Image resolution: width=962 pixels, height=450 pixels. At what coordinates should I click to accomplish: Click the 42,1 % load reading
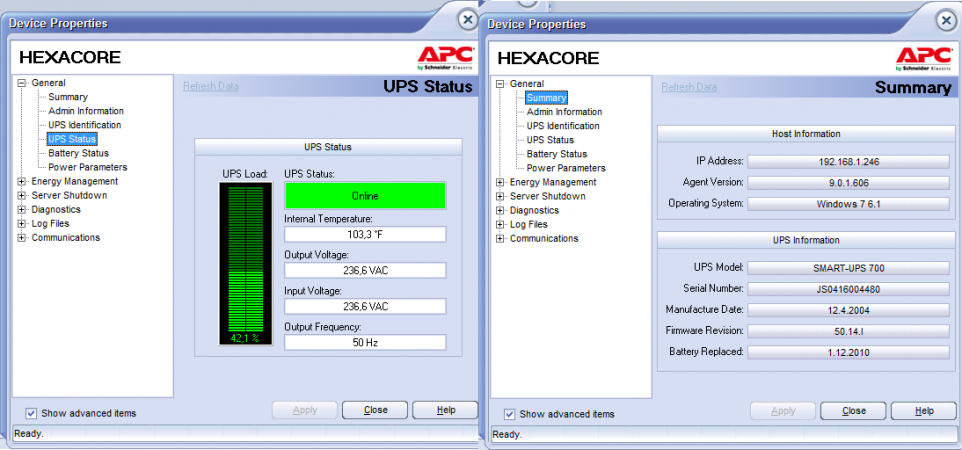[245, 338]
